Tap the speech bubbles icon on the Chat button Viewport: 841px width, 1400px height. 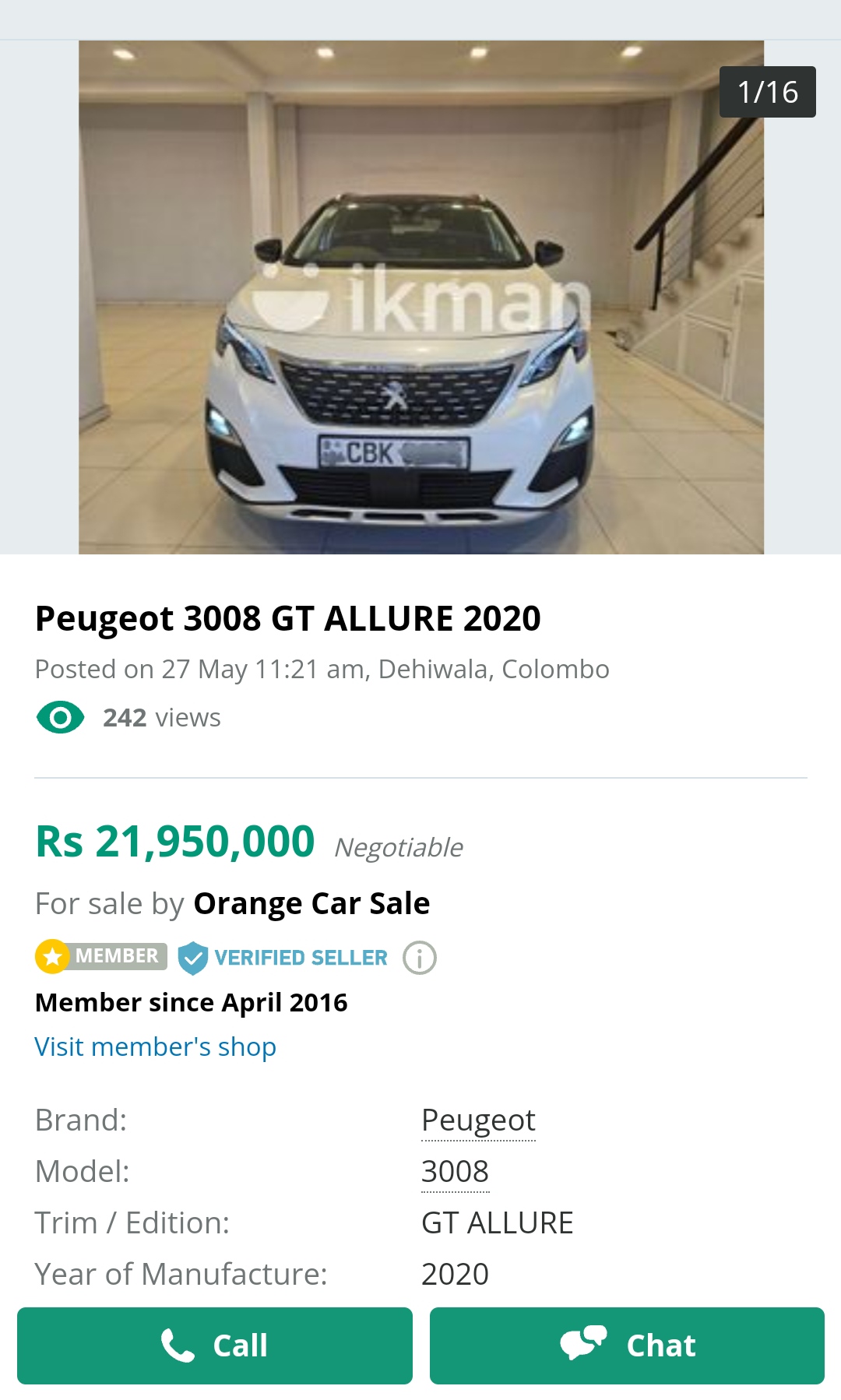click(583, 1343)
